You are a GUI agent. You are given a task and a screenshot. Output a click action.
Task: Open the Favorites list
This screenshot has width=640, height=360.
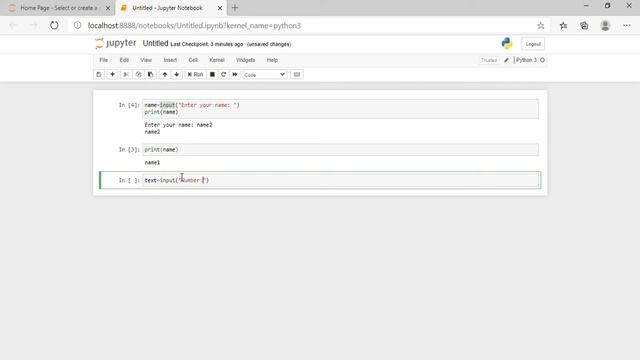(x=563, y=25)
